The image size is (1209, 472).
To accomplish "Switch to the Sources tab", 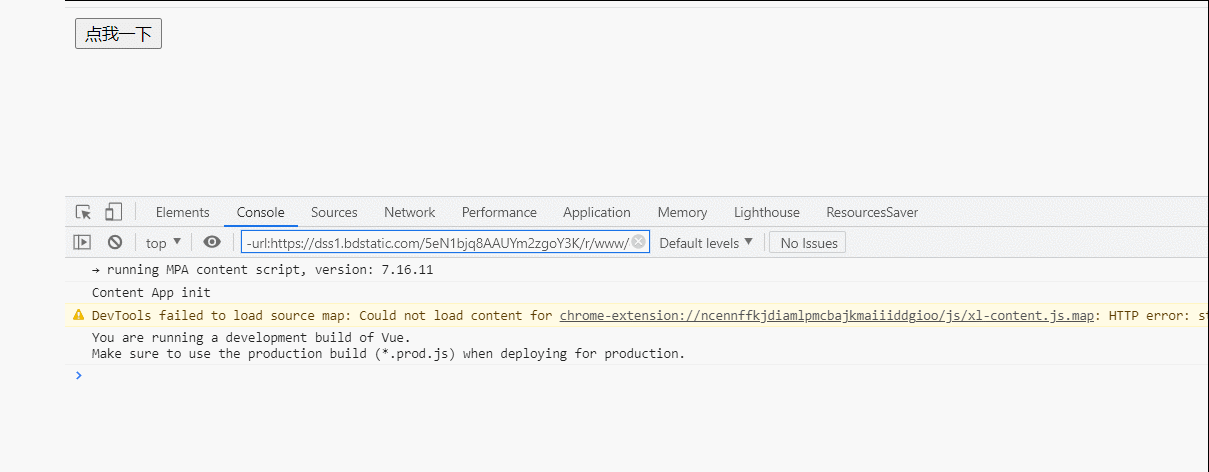I will (x=334, y=212).
